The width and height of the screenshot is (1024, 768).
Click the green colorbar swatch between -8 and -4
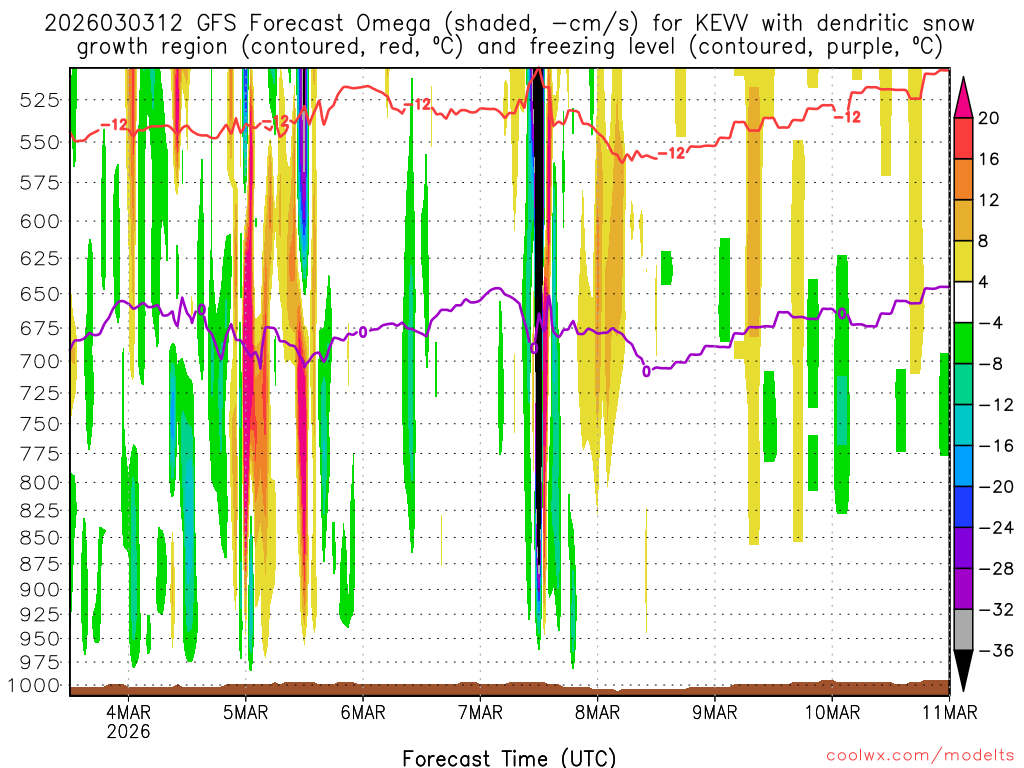963,344
